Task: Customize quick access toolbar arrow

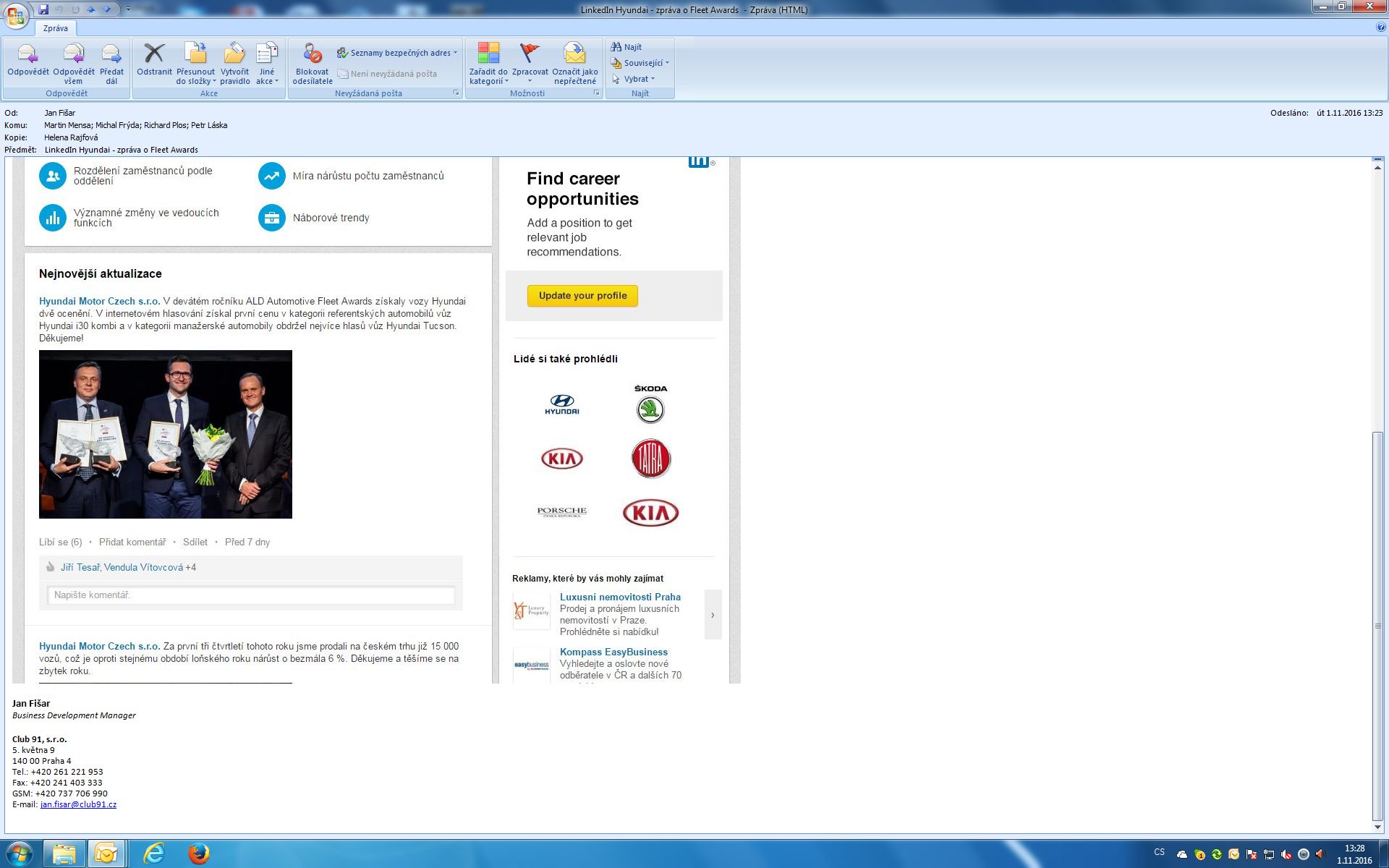Action: [x=129, y=9]
